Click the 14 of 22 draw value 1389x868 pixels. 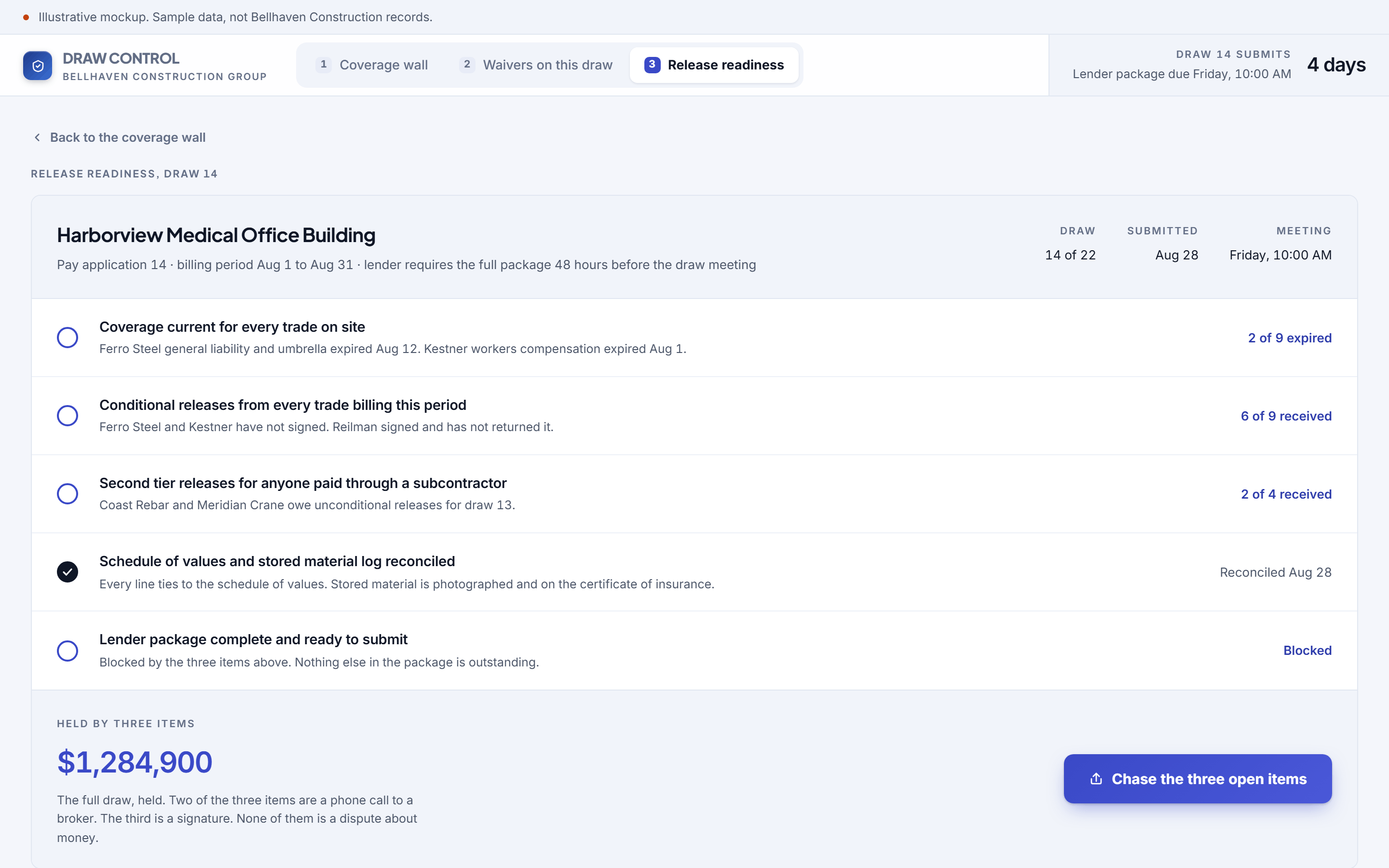pyautogui.click(x=1070, y=255)
